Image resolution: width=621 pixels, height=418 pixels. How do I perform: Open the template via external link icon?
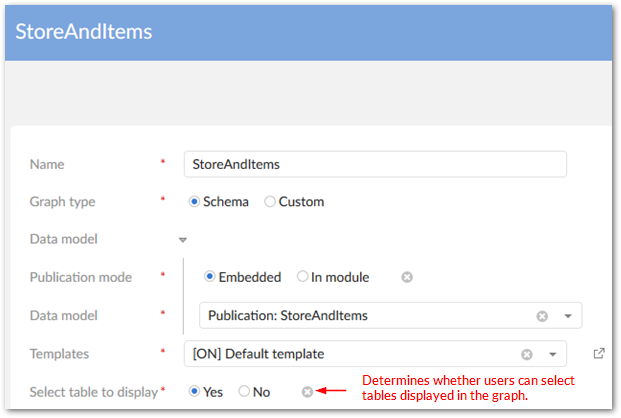(x=599, y=353)
